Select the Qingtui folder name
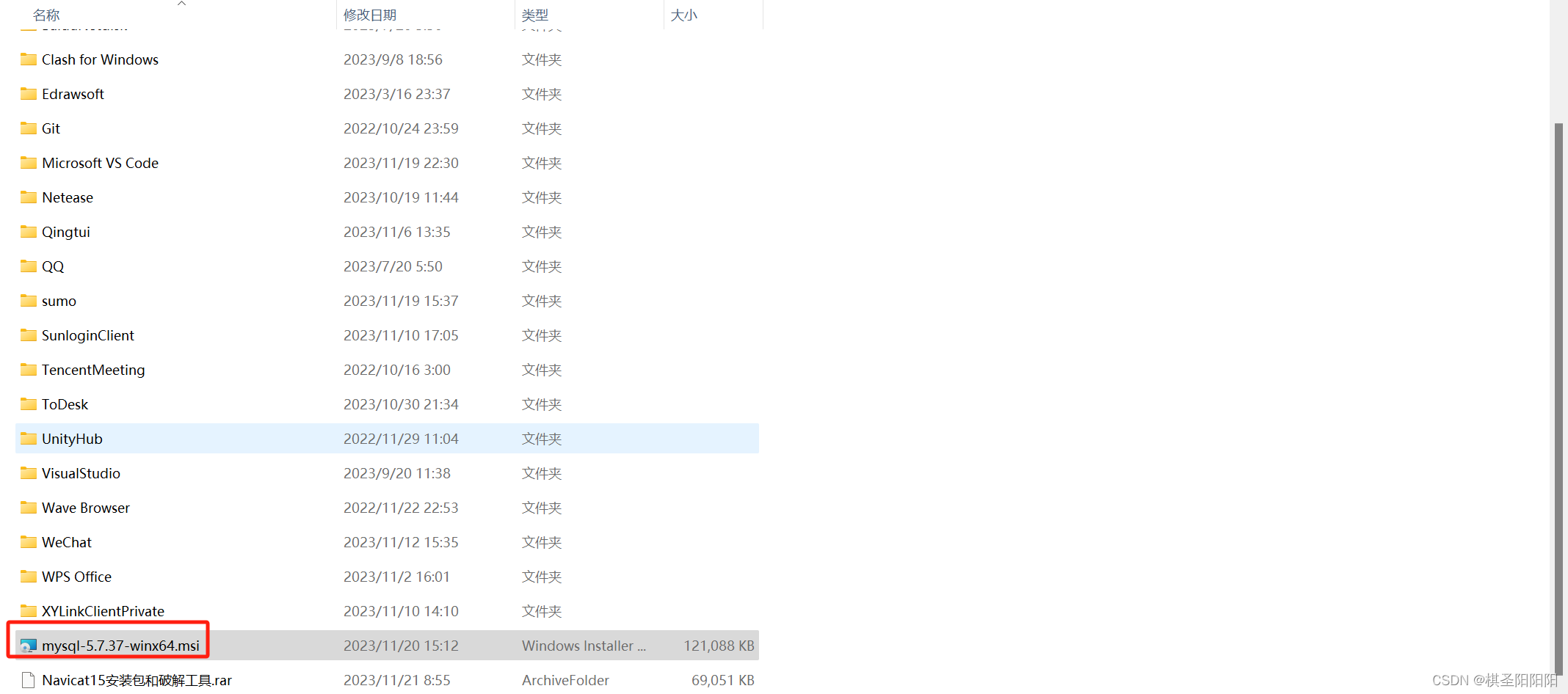This screenshot has height=694, width=1568. (66, 232)
